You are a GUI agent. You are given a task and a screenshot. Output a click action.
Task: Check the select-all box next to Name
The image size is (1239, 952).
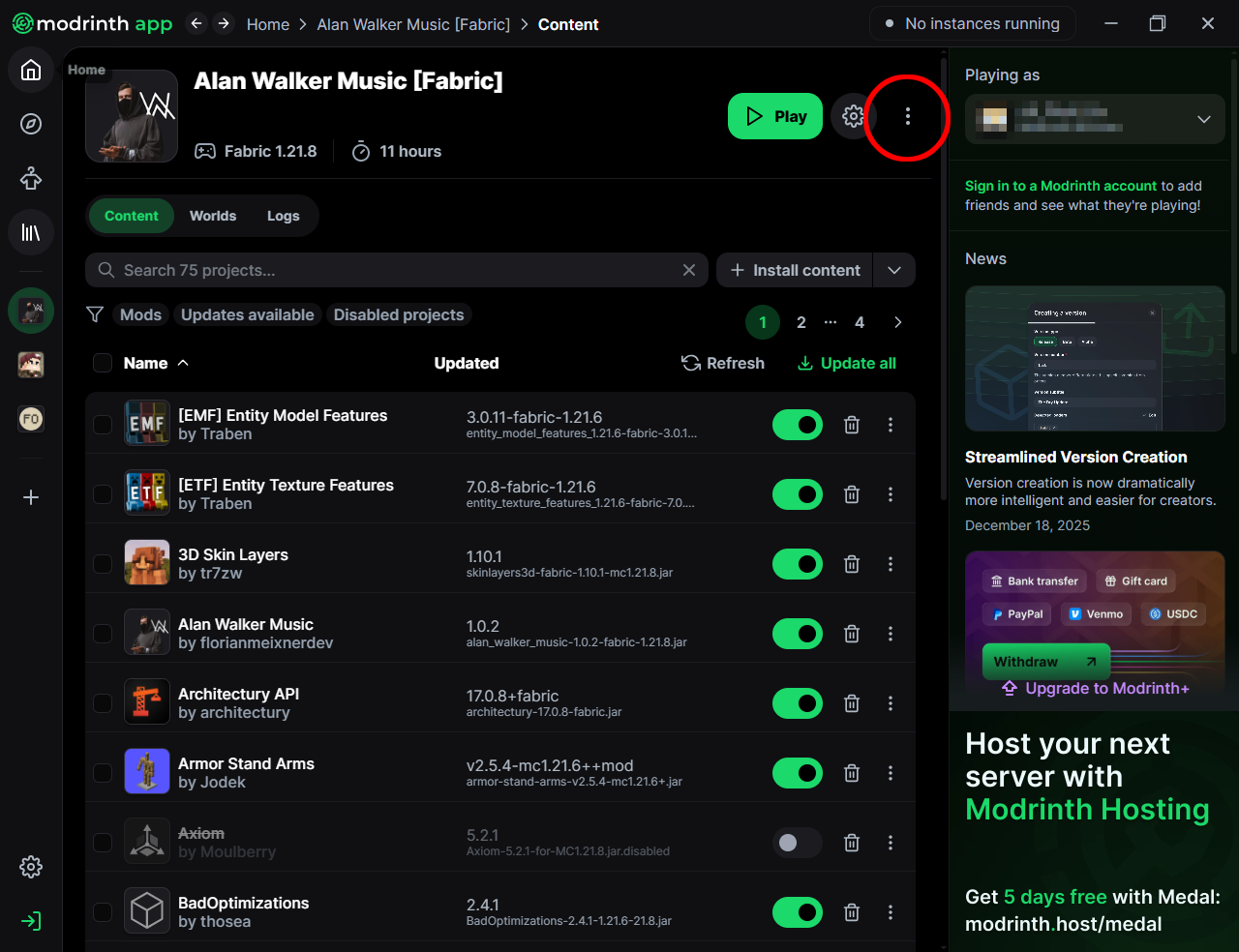(x=103, y=363)
